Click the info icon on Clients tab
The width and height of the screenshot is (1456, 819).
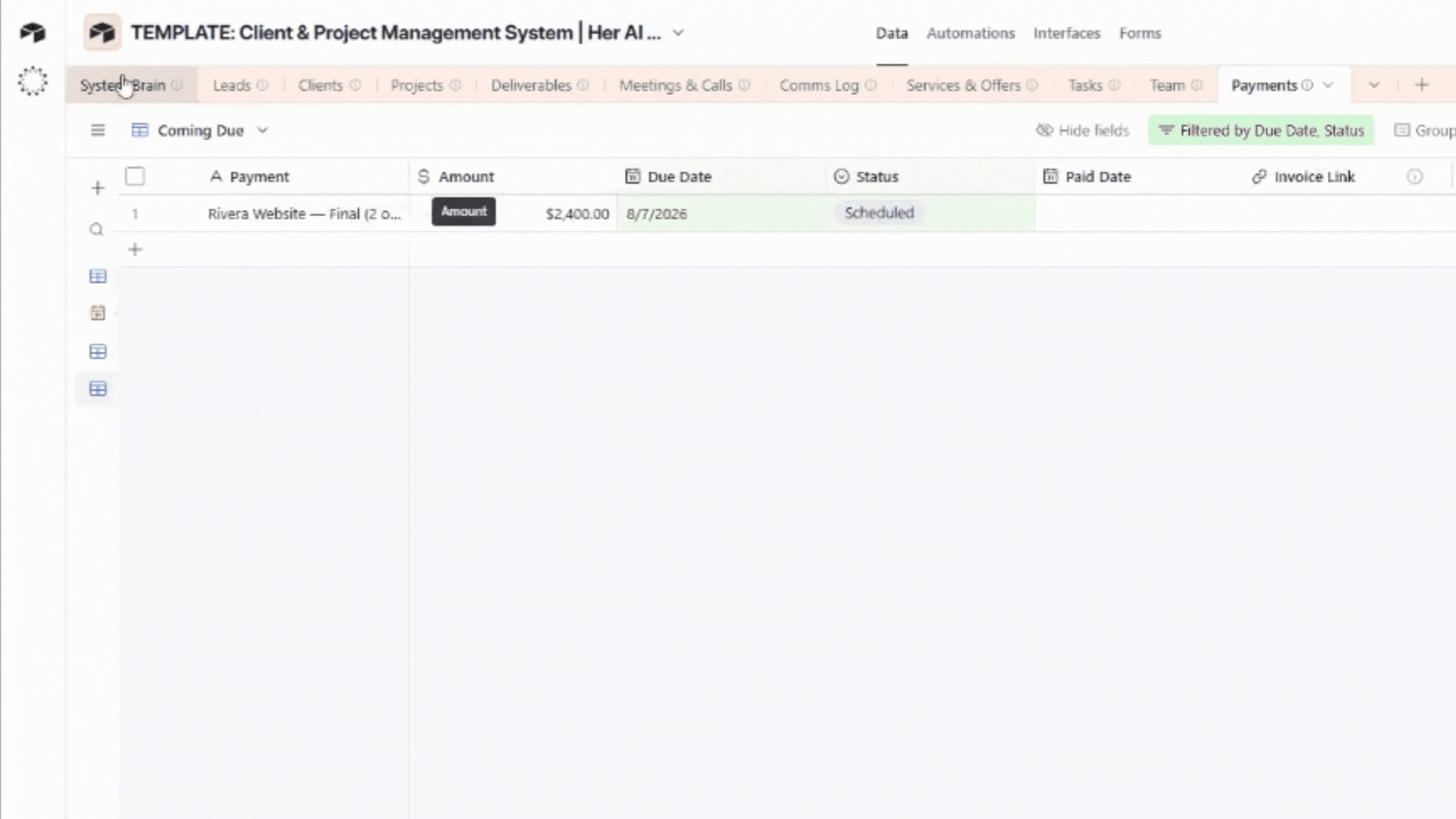pos(355,86)
